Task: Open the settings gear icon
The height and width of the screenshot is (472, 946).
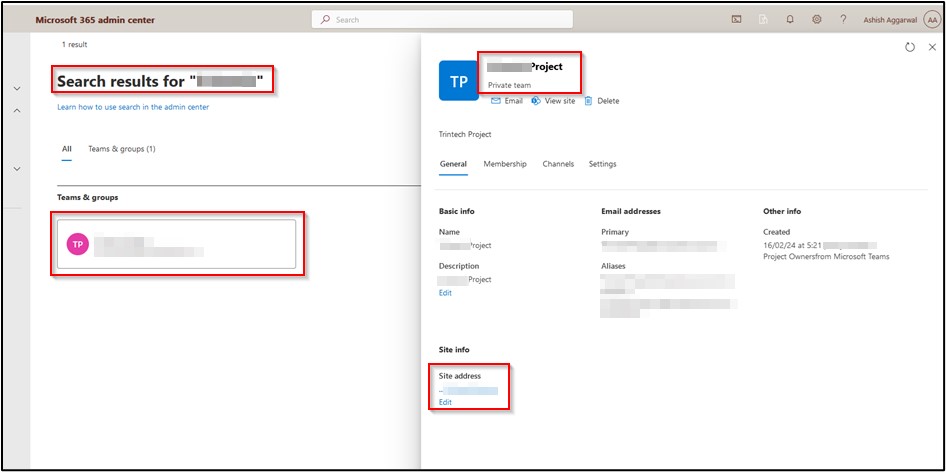Action: [x=816, y=19]
